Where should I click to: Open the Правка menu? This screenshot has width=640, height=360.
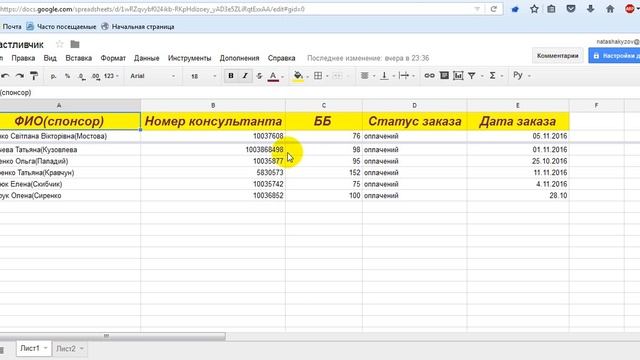23,58
